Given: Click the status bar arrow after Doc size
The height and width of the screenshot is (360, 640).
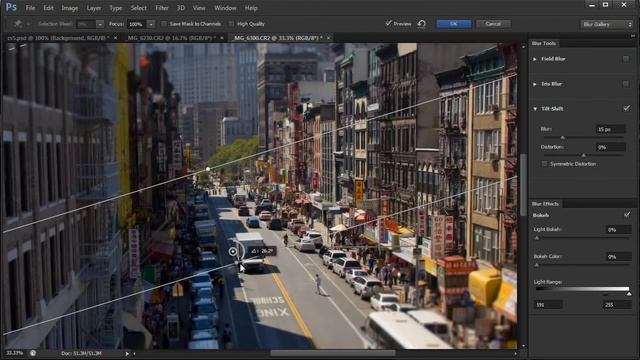Looking at the screenshot, I should (127, 353).
